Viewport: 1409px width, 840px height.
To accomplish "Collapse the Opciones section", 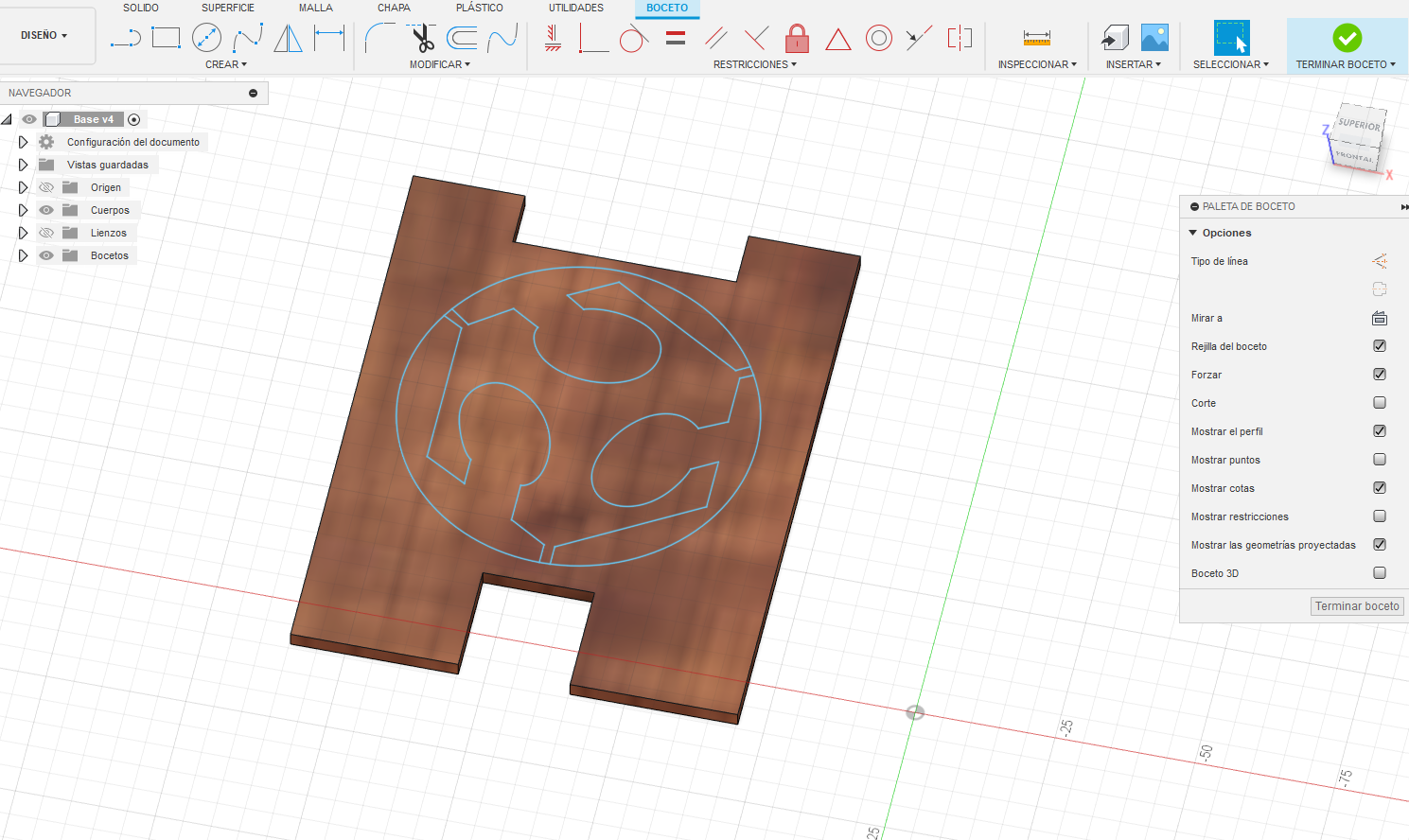I will 1193,233.
